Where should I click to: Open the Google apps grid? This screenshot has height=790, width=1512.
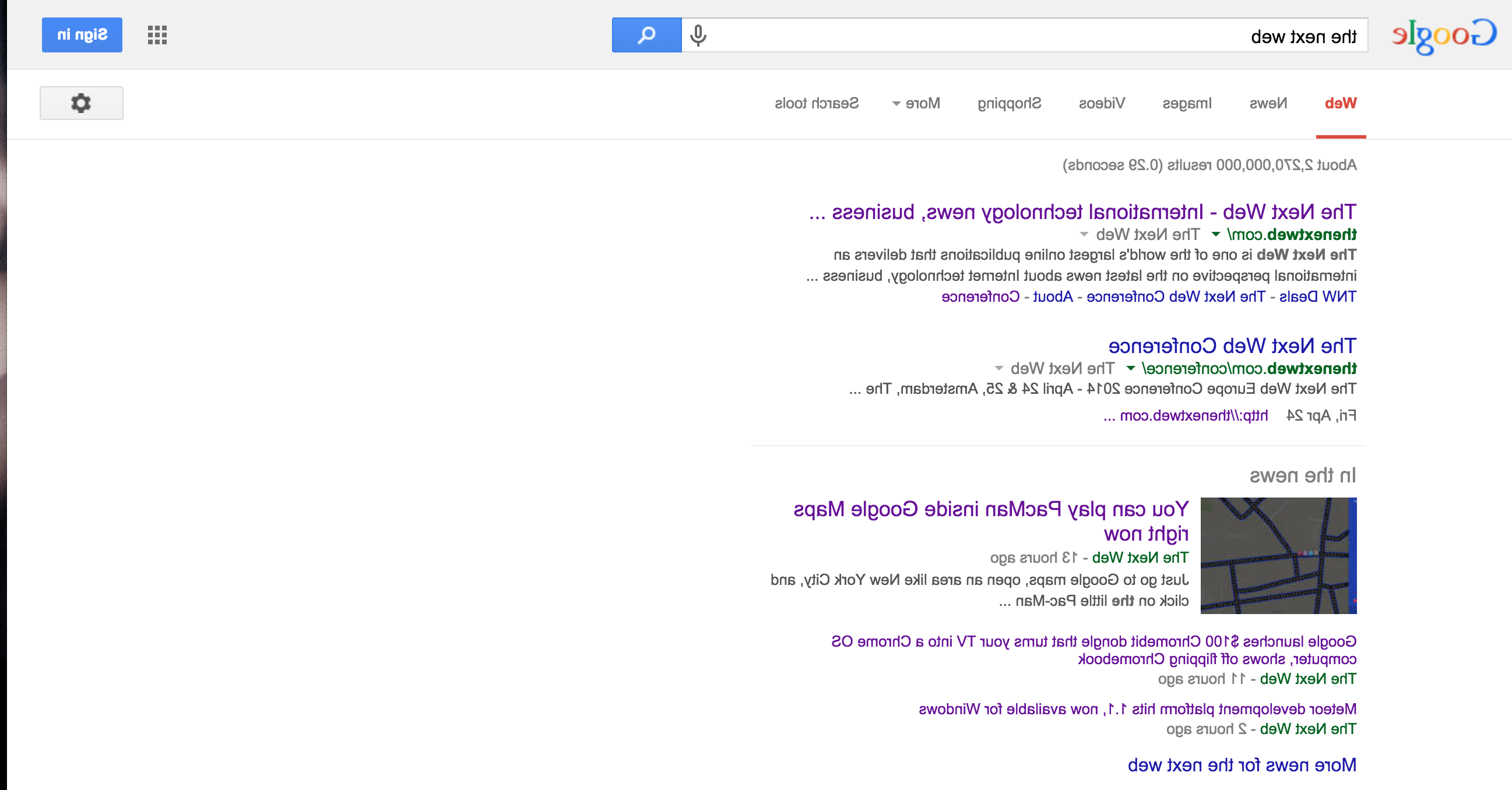tap(157, 35)
